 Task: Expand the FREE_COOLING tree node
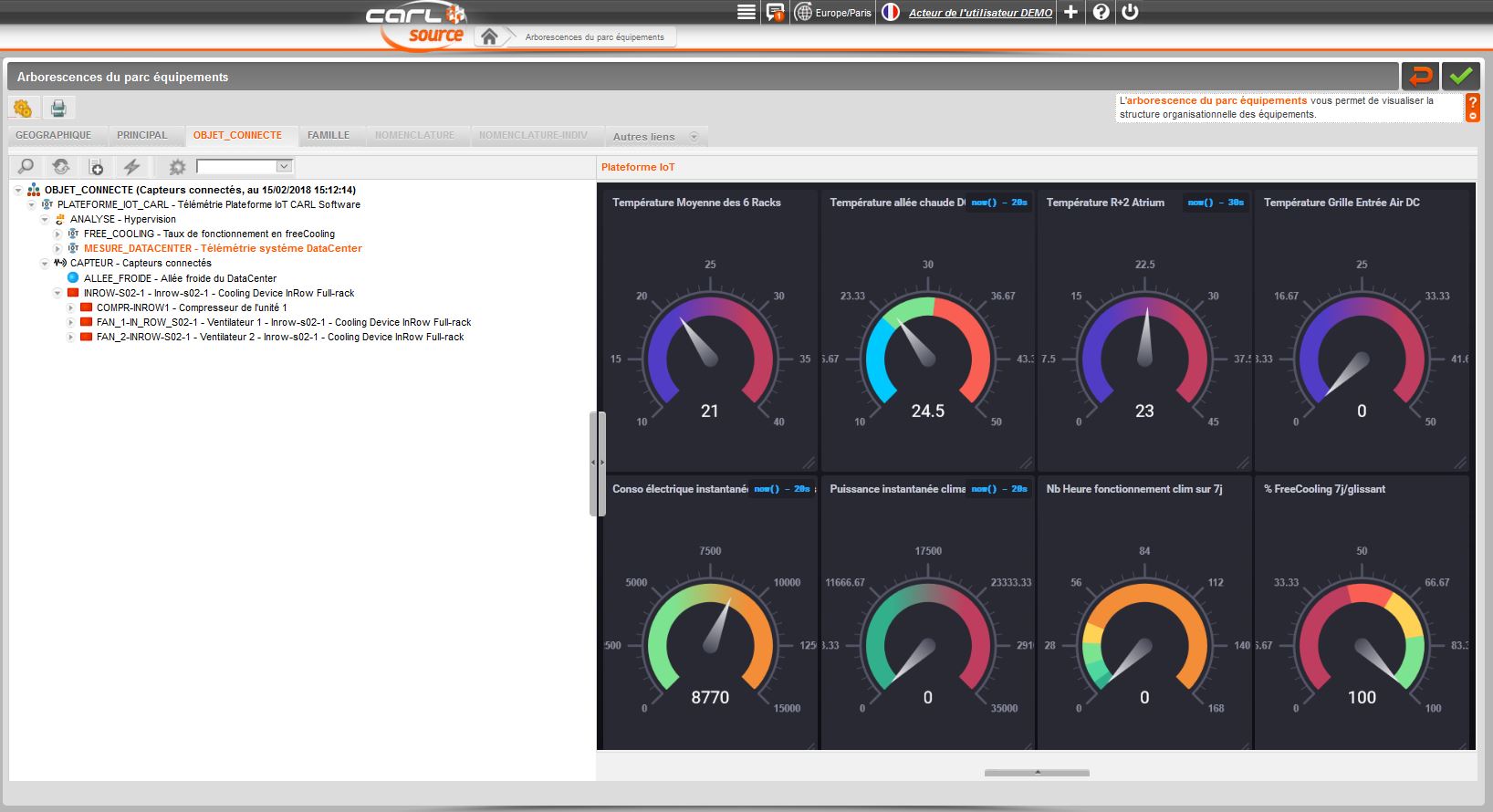57,234
